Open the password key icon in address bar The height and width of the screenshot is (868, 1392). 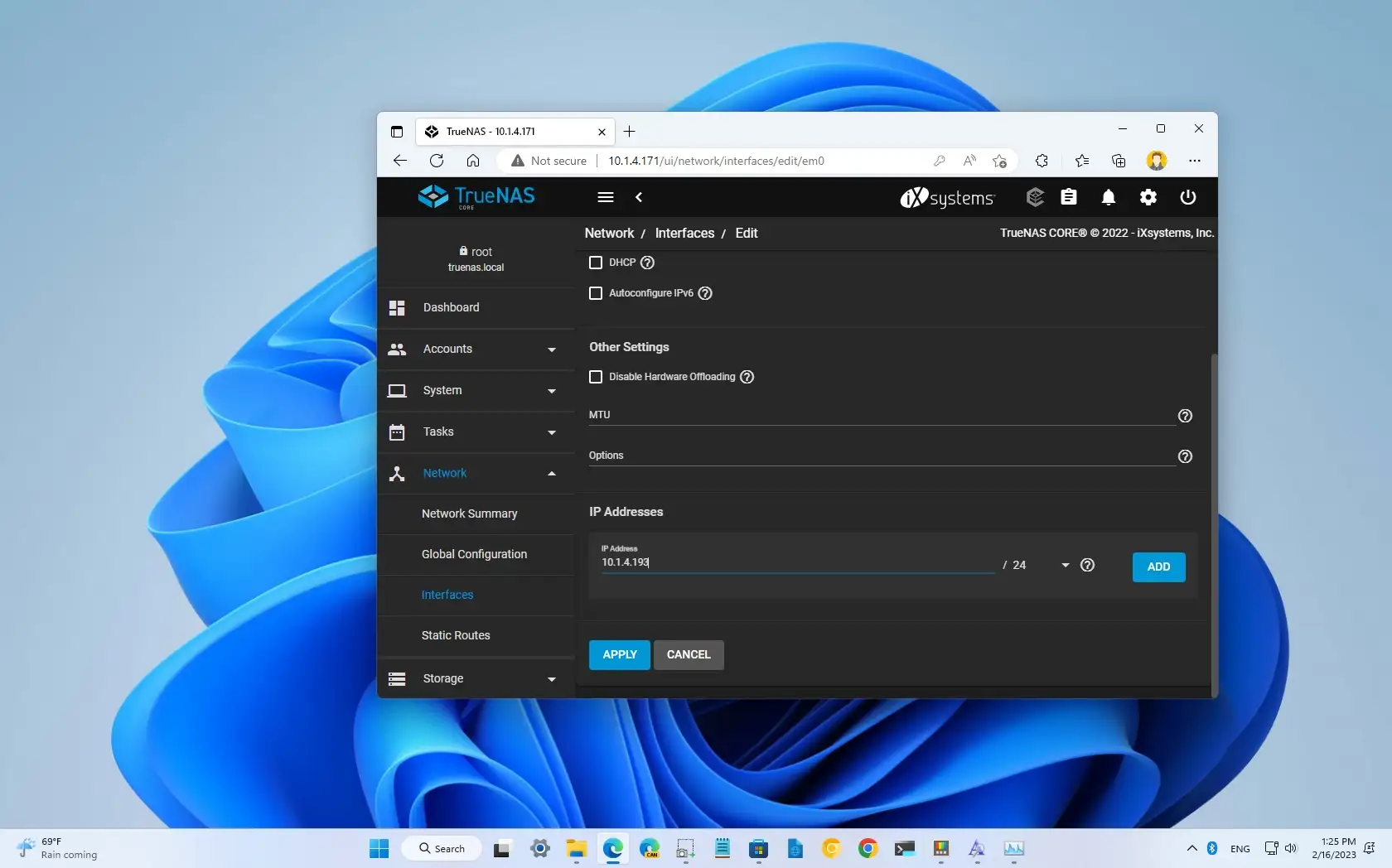939,161
